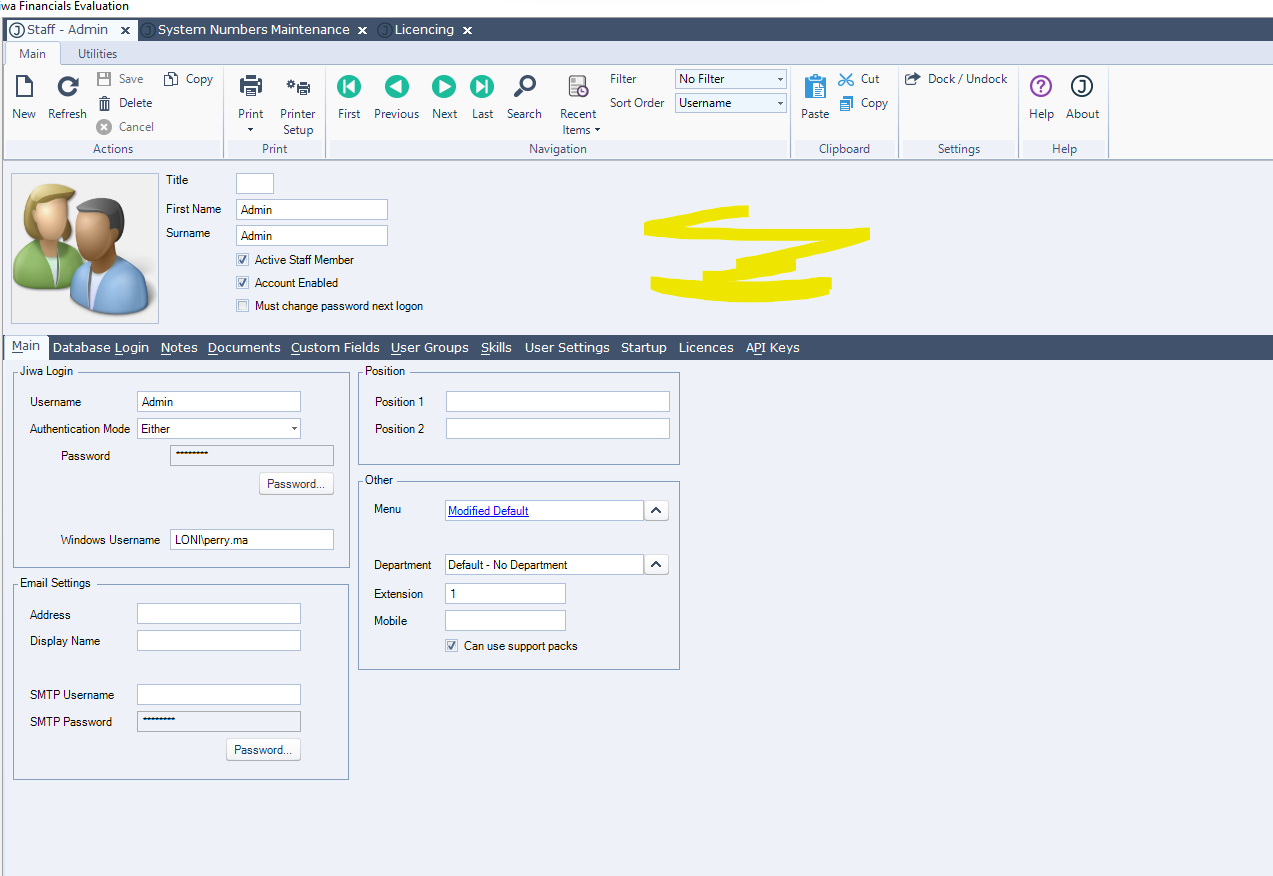Click the Windows Username input field
1273x876 pixels.
click(x=251, y=540)
